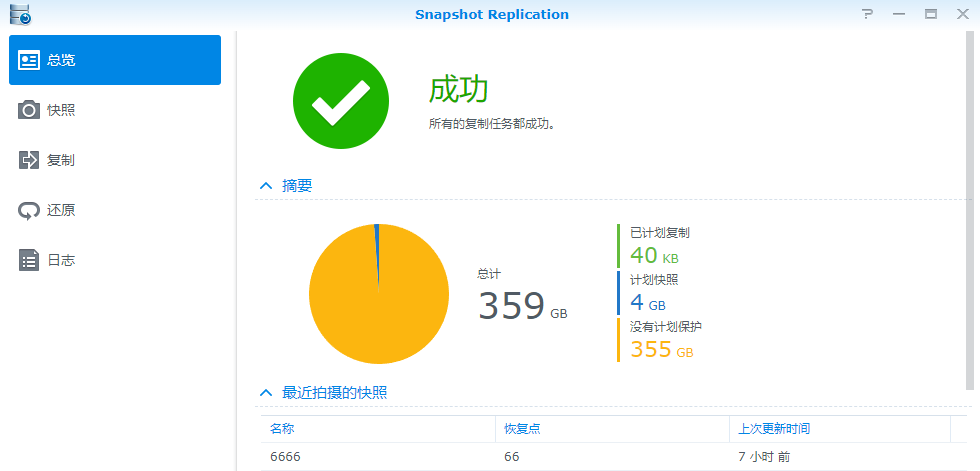Open the help question mark button

coord(867,14)
